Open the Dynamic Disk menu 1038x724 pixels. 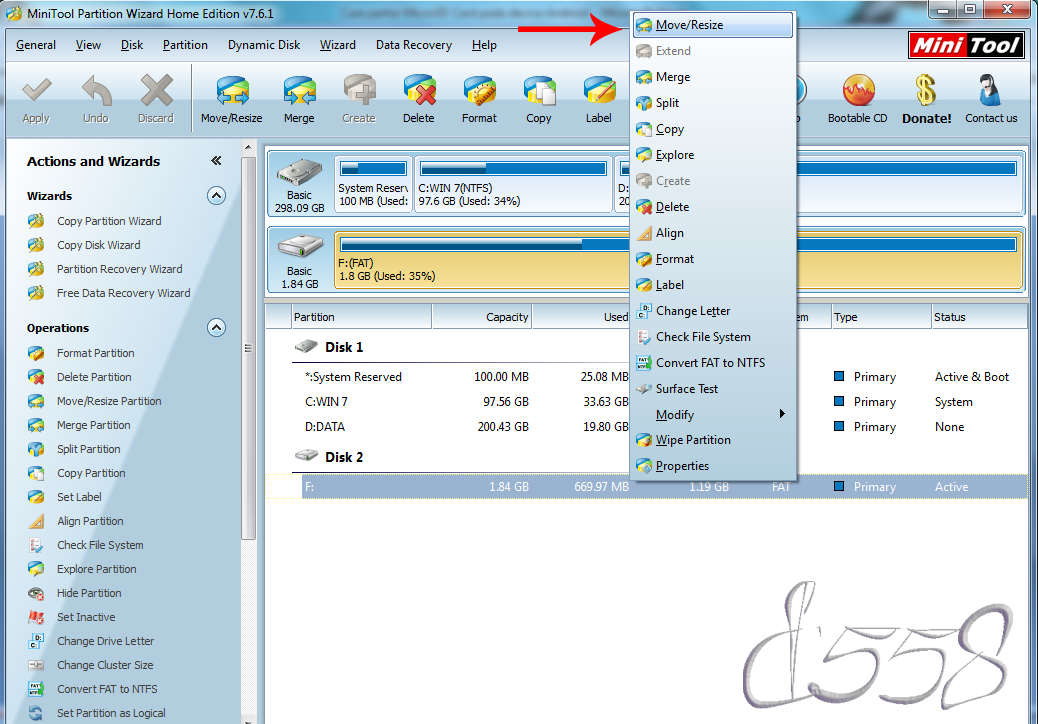(x=264, y=45)
